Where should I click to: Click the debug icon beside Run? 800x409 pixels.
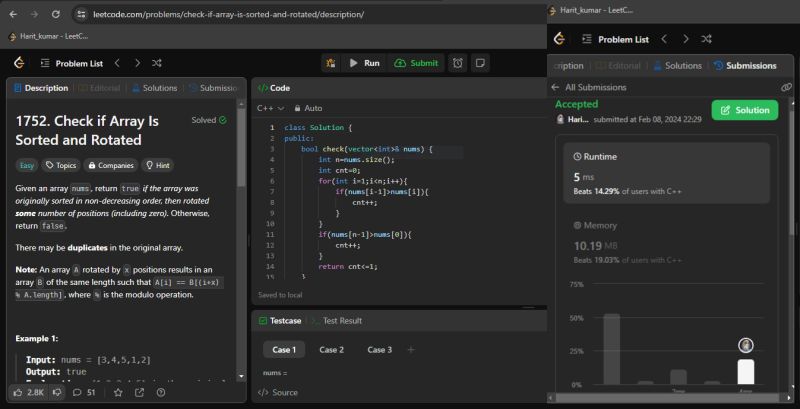(x=331, y=63)
